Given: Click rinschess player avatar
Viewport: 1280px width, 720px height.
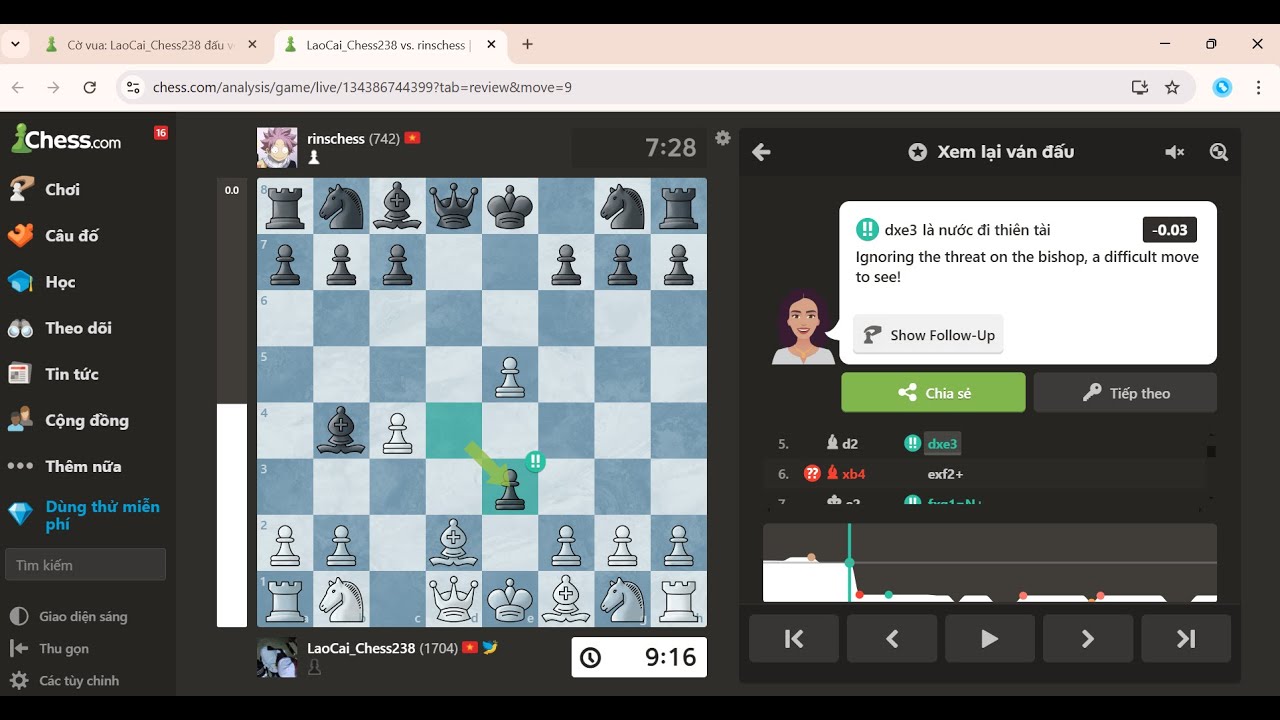Looking at the screenshot, I should (277, 148).
